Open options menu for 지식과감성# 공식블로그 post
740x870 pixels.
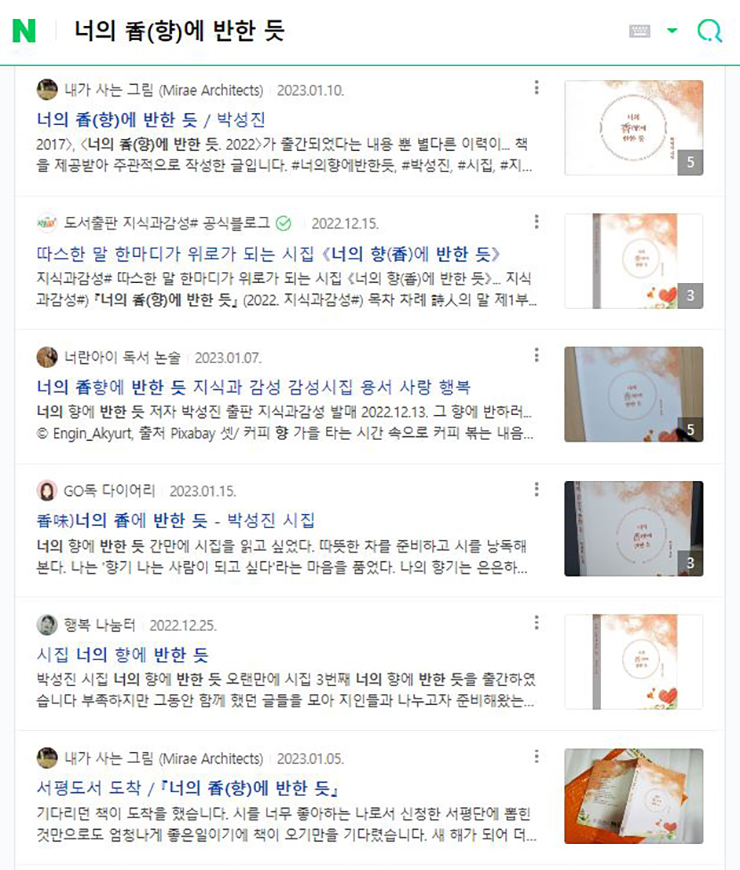536,221
